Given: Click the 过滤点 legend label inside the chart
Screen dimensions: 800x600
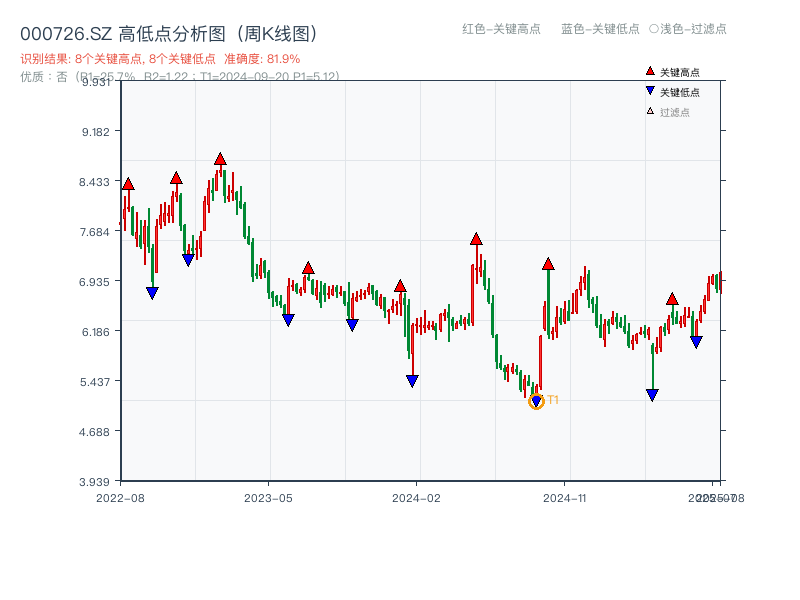Looking at the screenshot, I should (674, 112).
